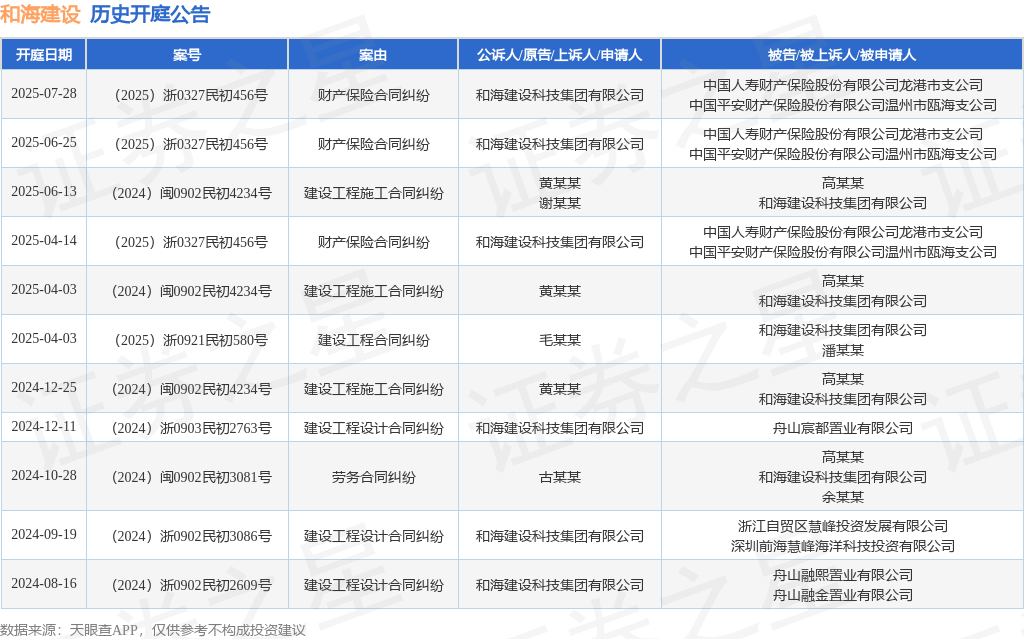Screen dimensions: 1024x639
Task: Click plaintiff 和海建设科技集团有限公司 in the 2024-09-19 row
Action: pyautogui.click(x=560, y=536)
